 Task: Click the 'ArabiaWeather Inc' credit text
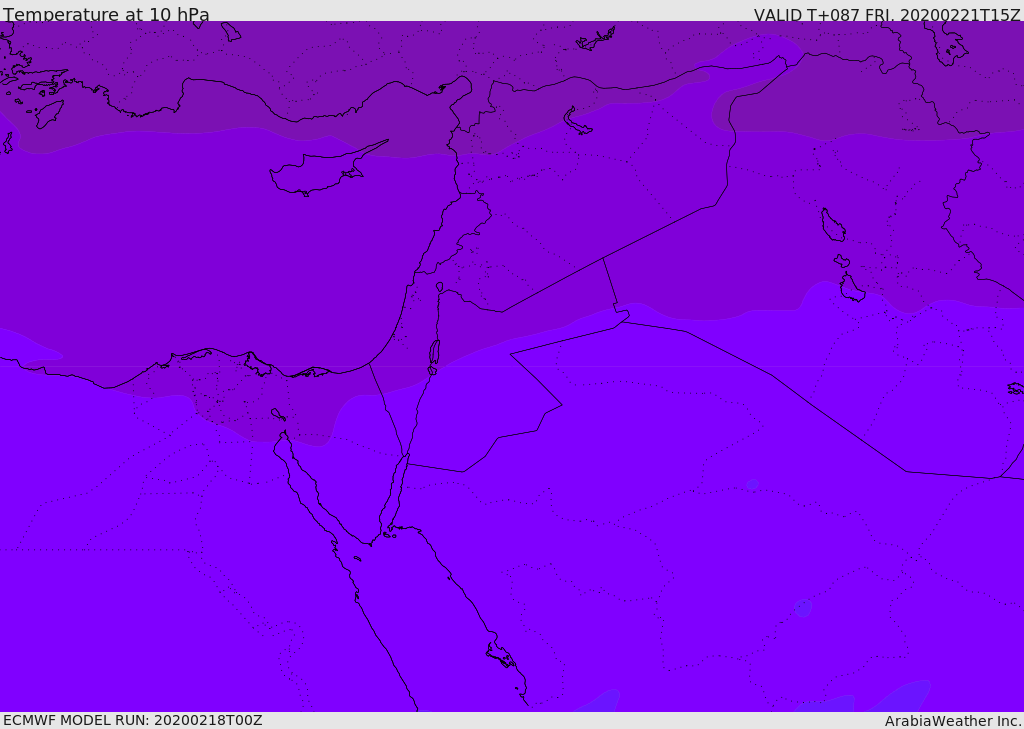952,721
